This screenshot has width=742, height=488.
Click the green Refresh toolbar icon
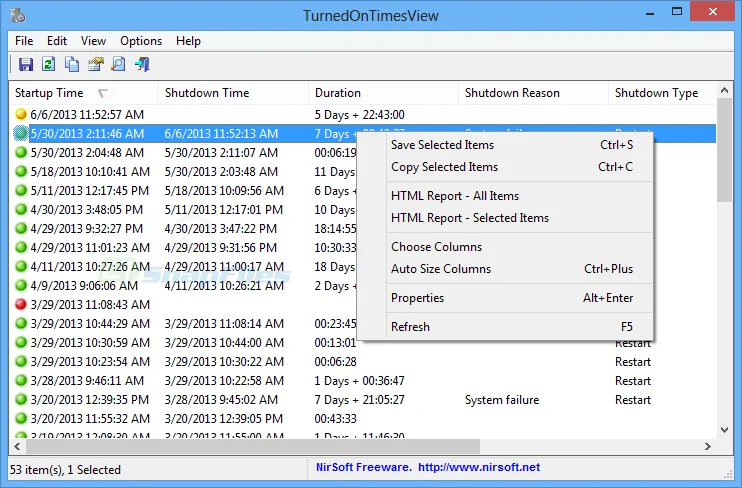[49, 65]
